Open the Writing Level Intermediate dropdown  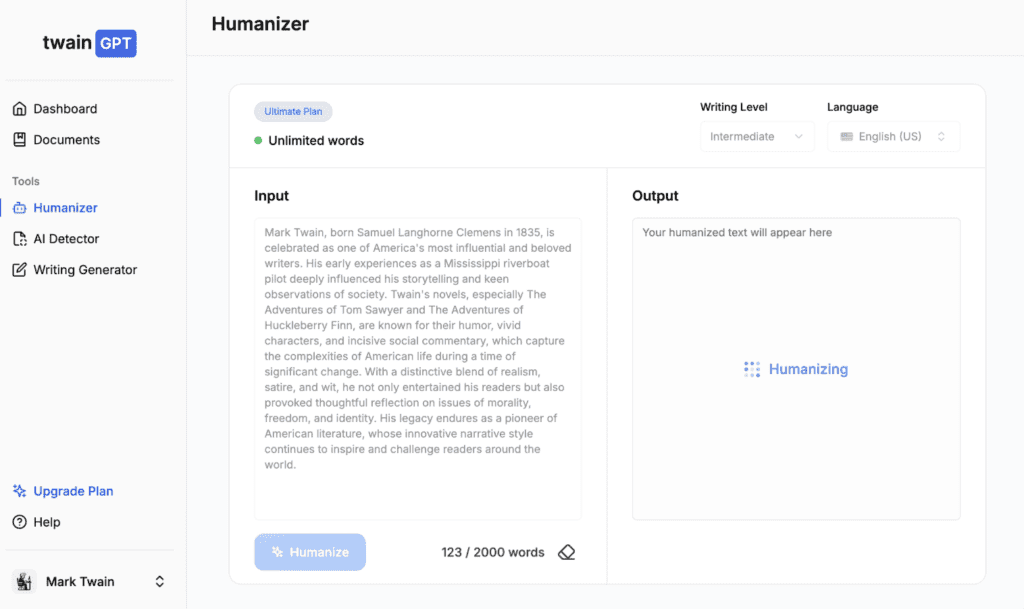[x=756, y=137]
